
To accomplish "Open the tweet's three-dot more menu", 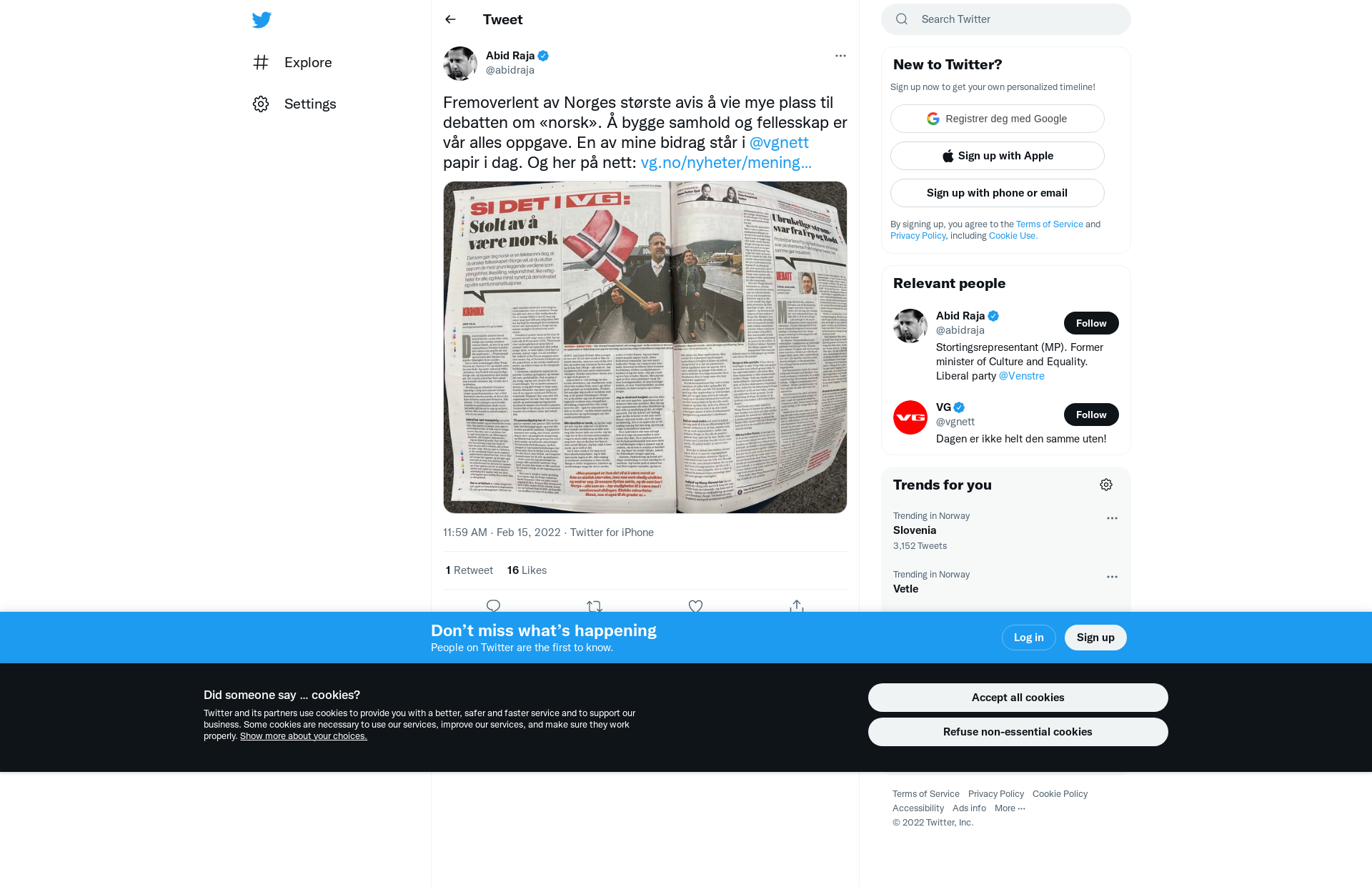I will pyautogui.click(x=840, y=56).
